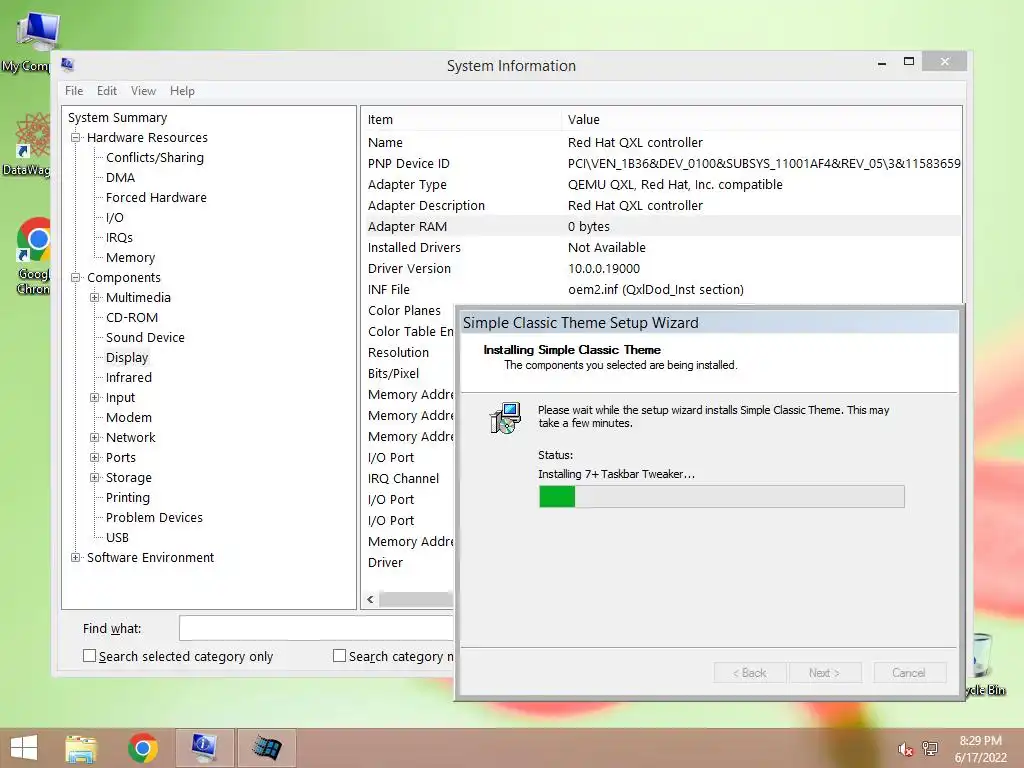The image size is (1024, 768).
Task: Click the installation progress bar
Action: point(722,496)
